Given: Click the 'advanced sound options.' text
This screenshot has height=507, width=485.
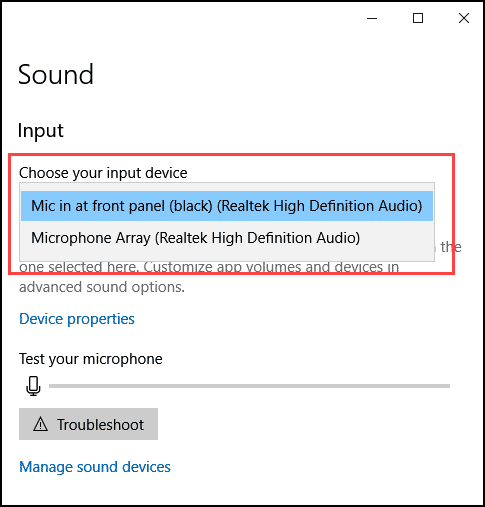Looking at the screenshot, I should pyautogui.click(x=102, y=287).
